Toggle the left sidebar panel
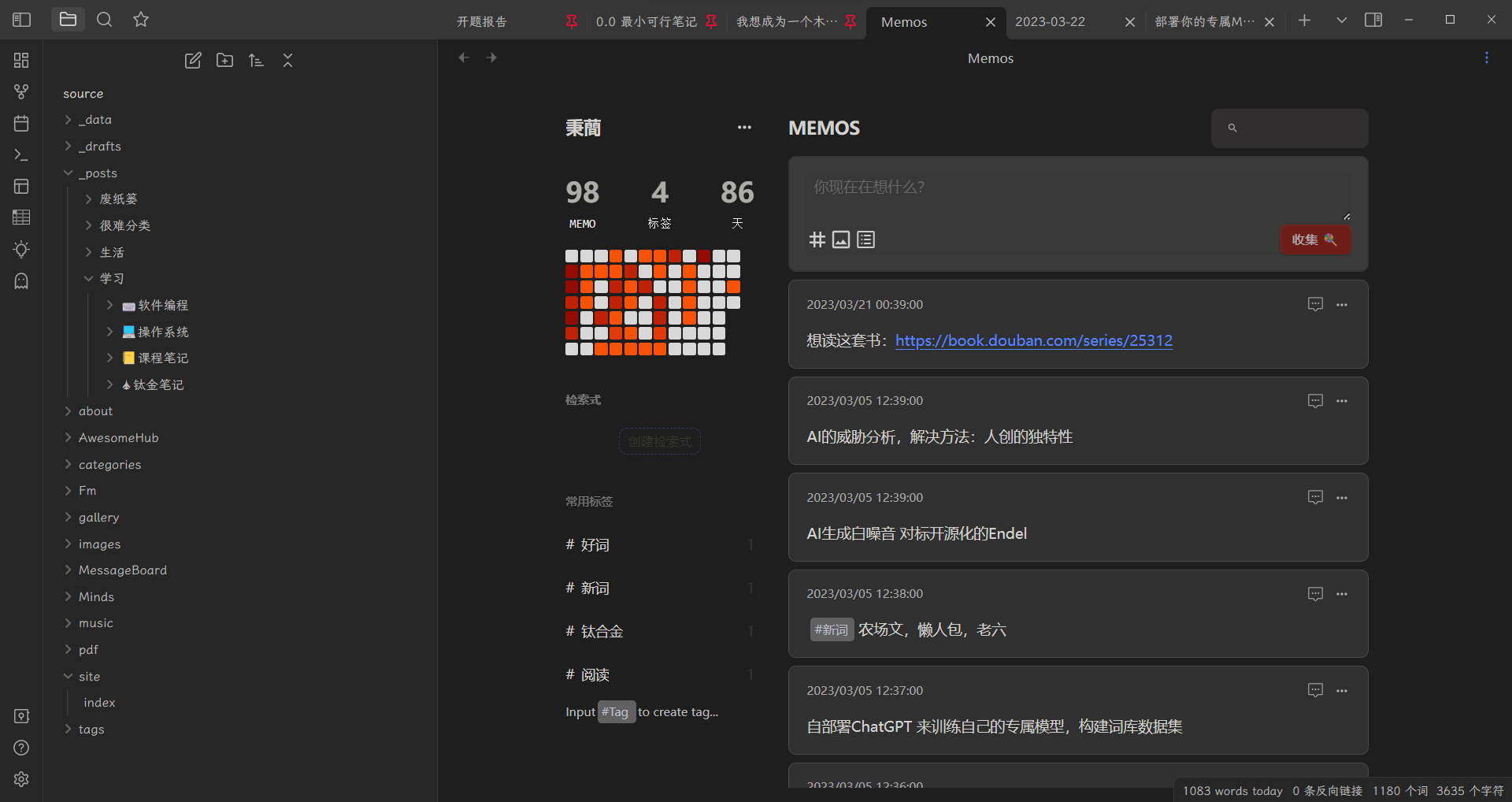The image size is (1512, 802). [x=22, y=20]
